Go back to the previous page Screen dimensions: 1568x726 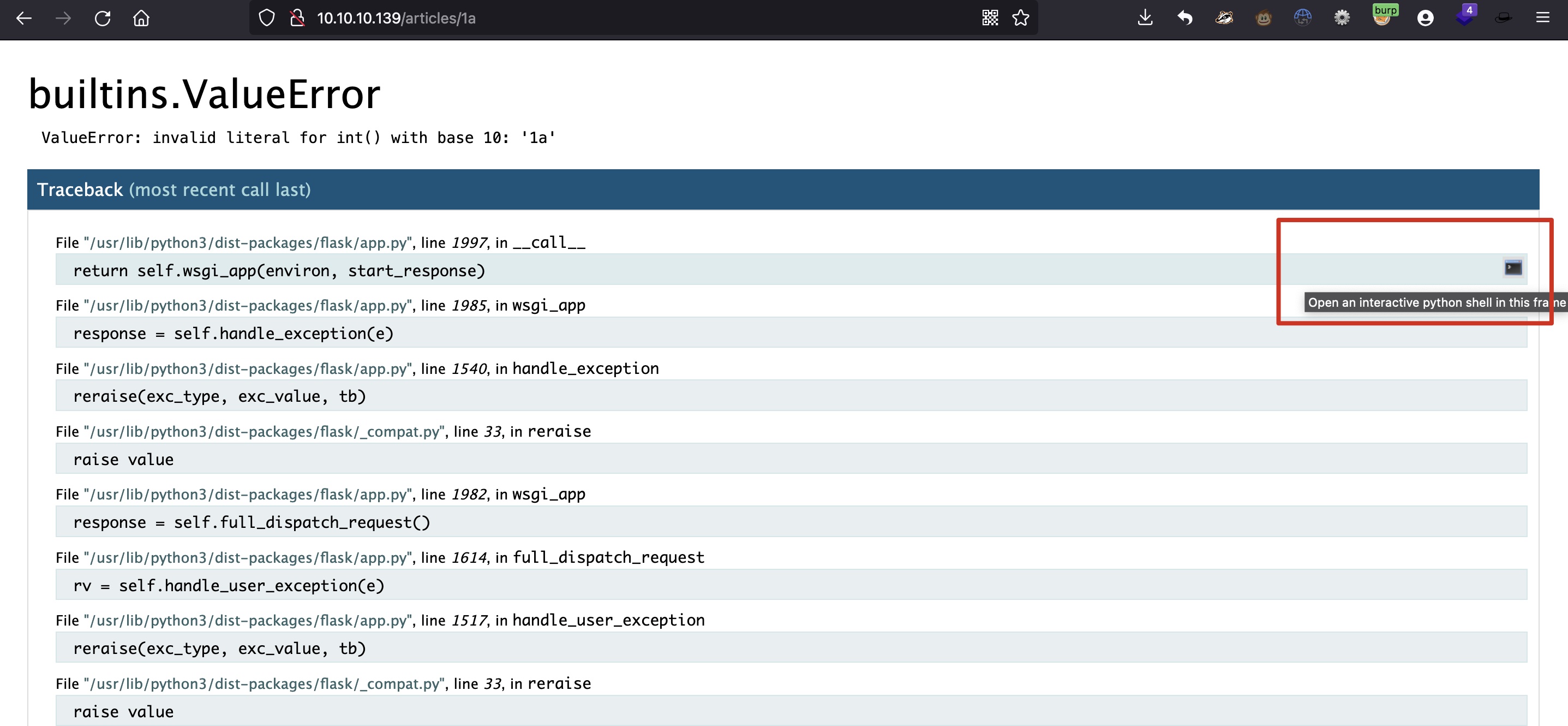coord(24,18)
